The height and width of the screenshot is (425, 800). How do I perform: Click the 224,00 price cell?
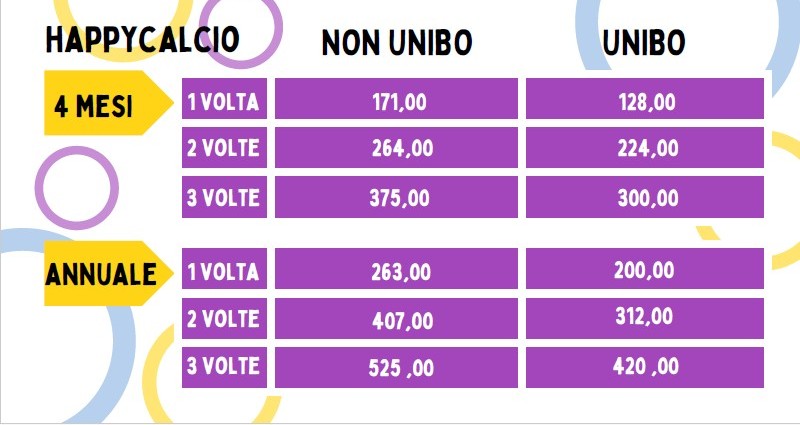click(645, 147)
